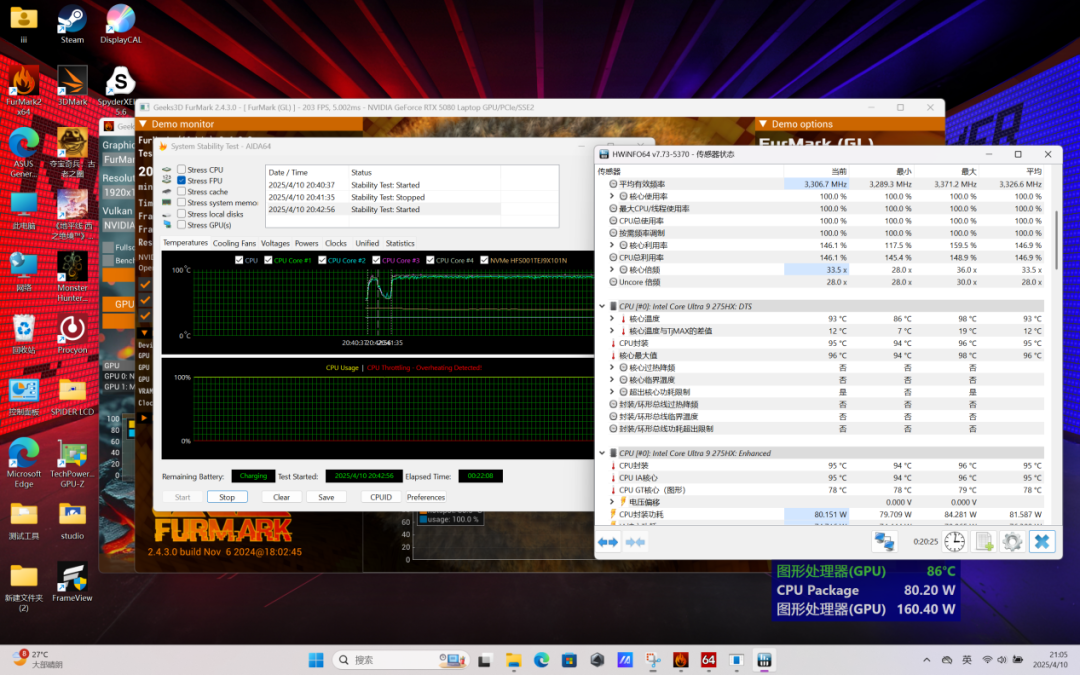Click the HWiNFO expand-columns blue arrows icon
The image size is (1080, 675).
point(608,541)
